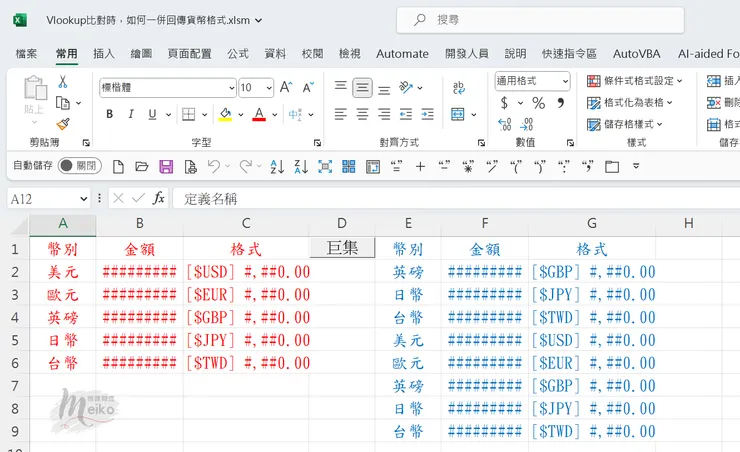Expand the Name Box dropdown

pyautogui.click(x=84, y=199)
